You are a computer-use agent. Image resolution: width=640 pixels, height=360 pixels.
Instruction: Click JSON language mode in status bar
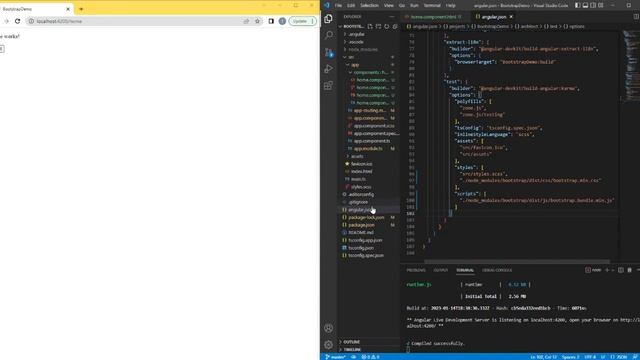619,357
